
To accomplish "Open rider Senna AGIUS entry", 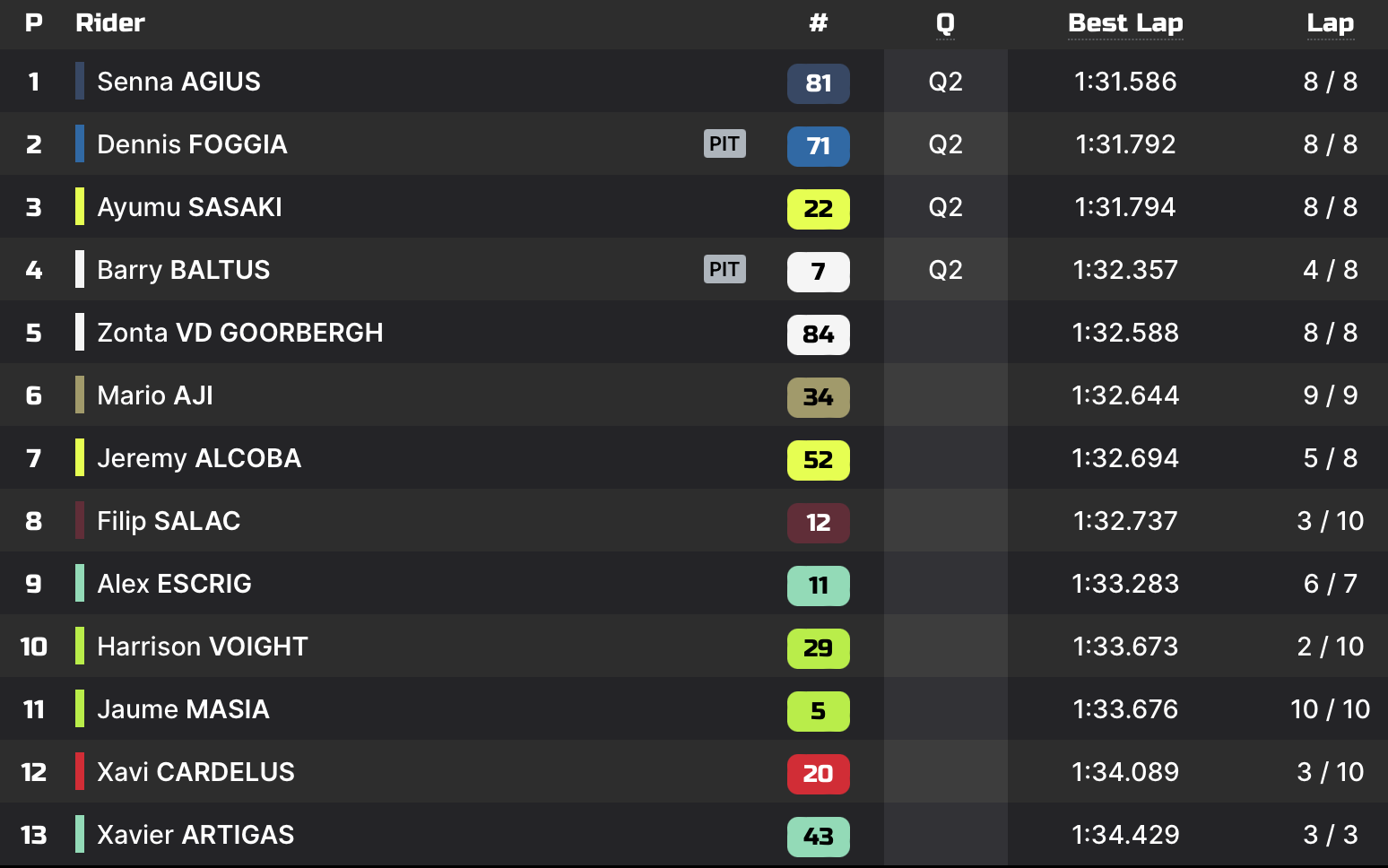I will (x=178, y=82).
